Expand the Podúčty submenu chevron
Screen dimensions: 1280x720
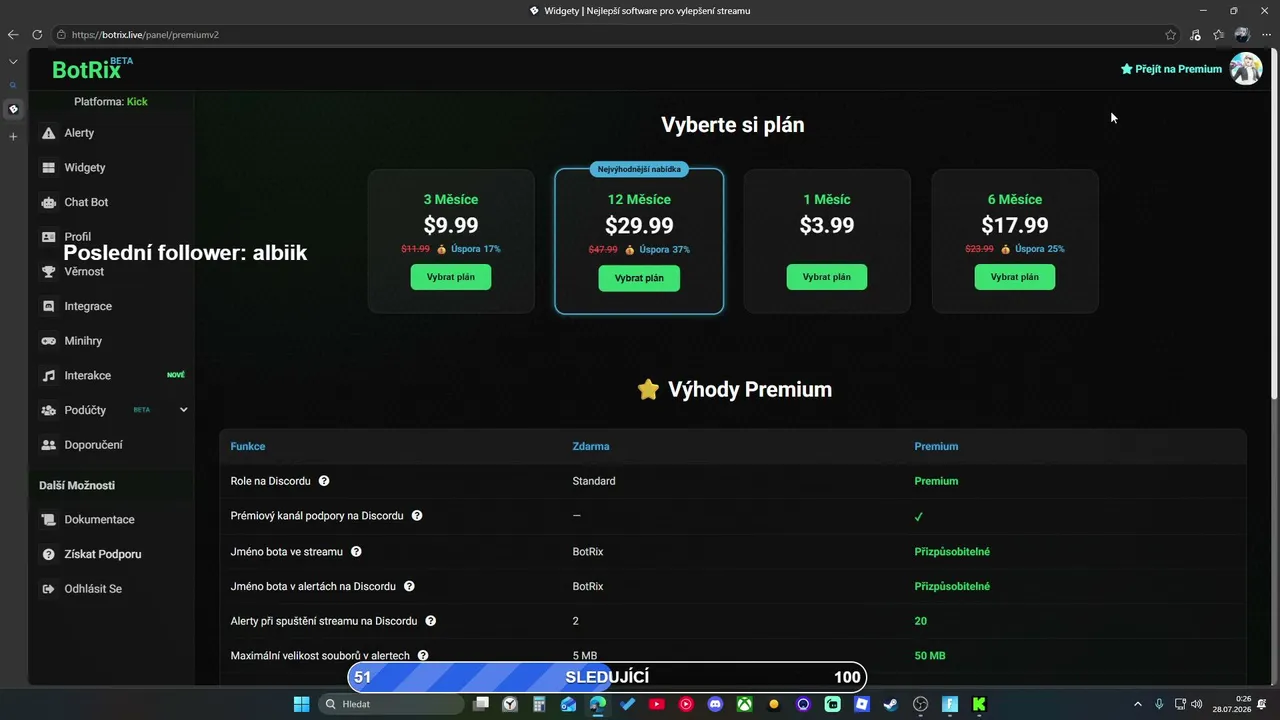183,410
